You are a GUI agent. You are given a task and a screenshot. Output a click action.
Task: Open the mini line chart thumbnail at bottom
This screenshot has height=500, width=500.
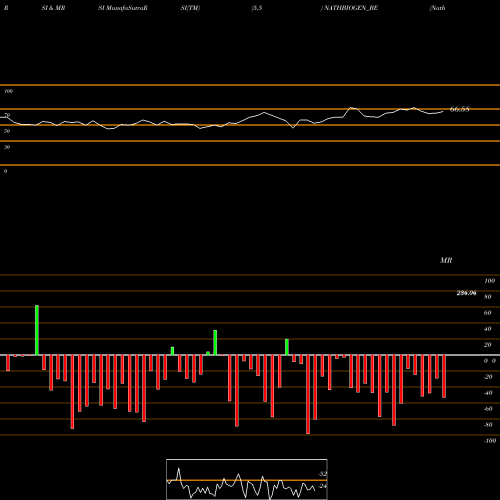coord(247,479)
